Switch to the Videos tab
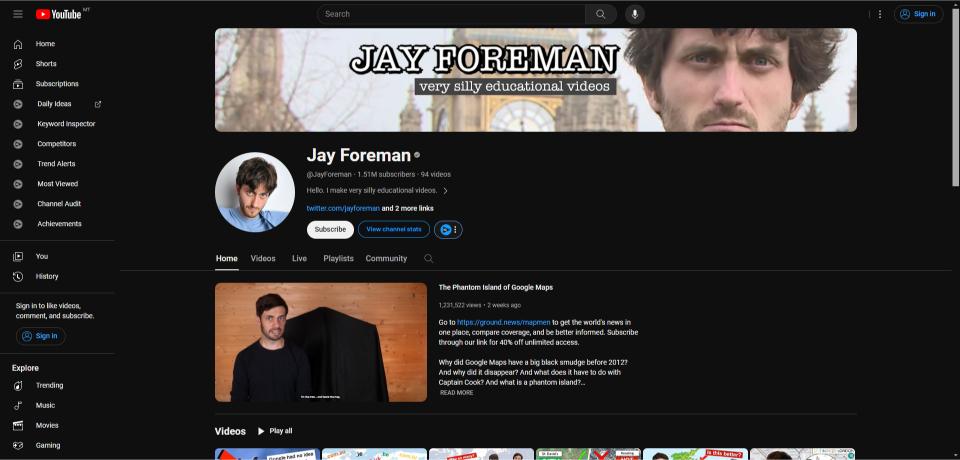 tap(263, 258)
